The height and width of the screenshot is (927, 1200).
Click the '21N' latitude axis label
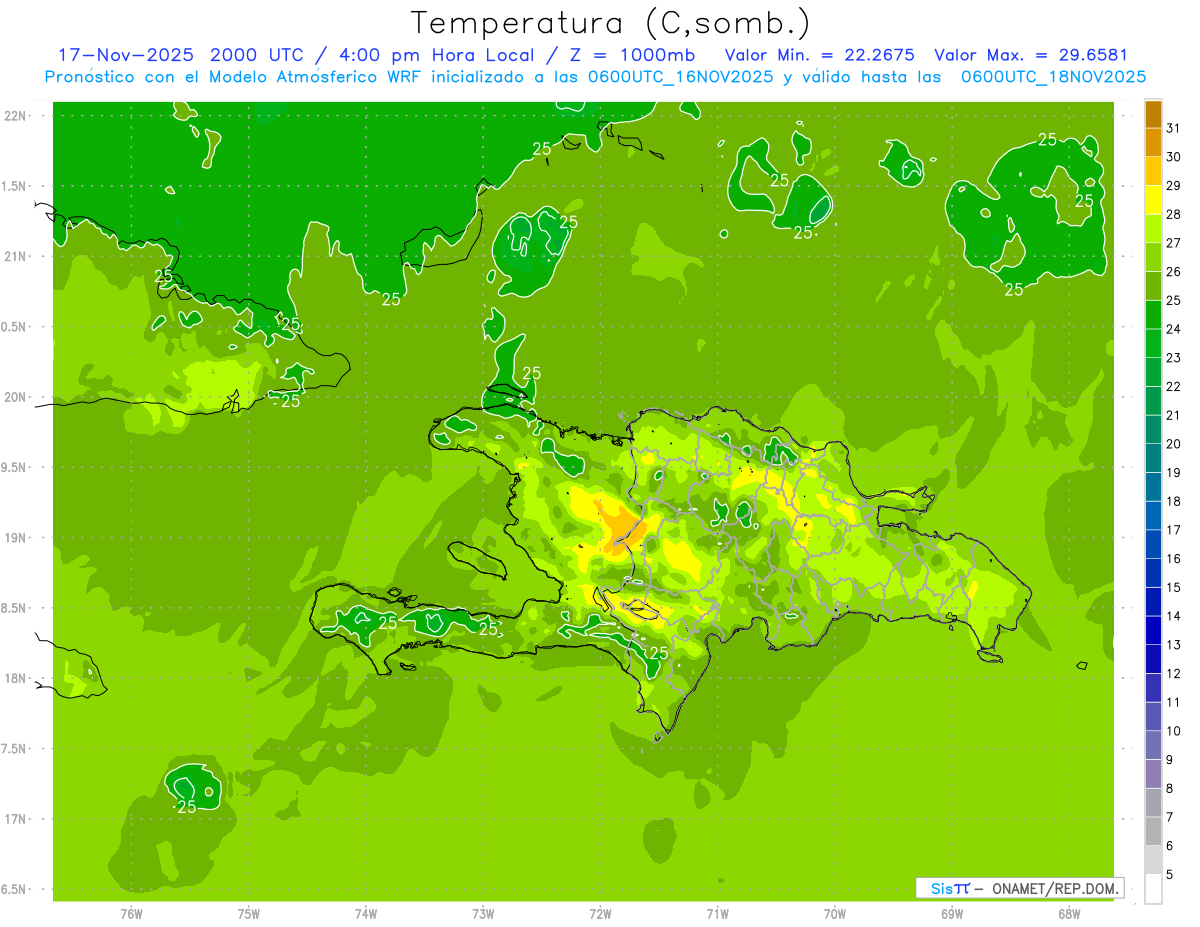coord(16,256)
